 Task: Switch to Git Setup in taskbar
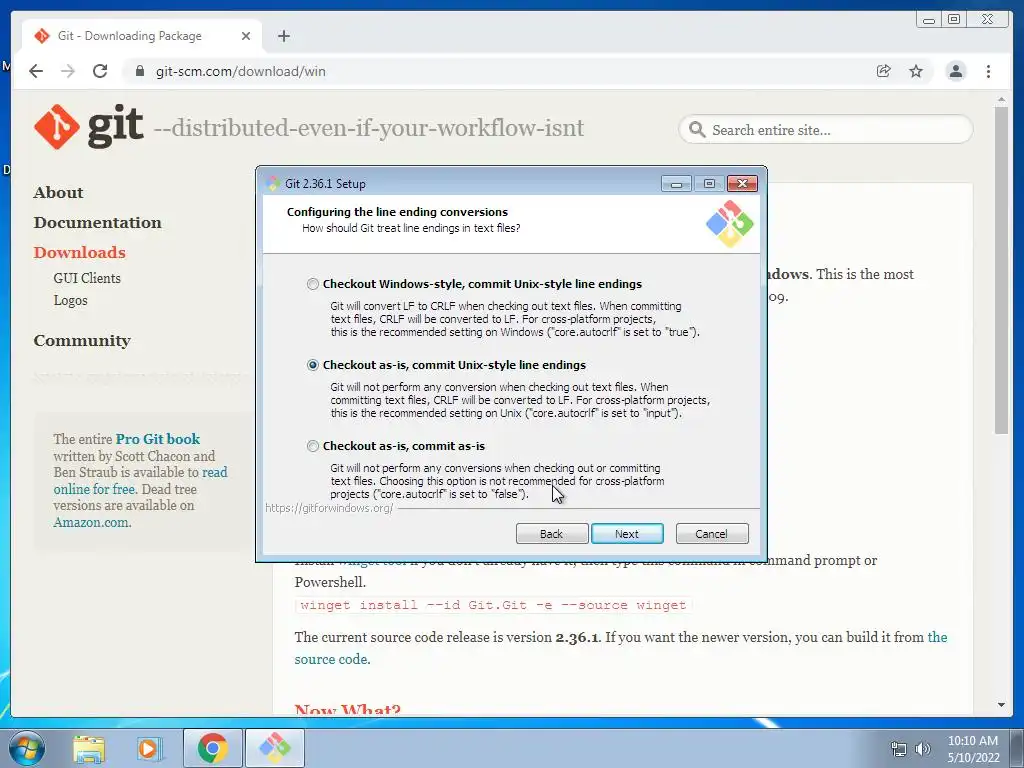tap(275, 748)
